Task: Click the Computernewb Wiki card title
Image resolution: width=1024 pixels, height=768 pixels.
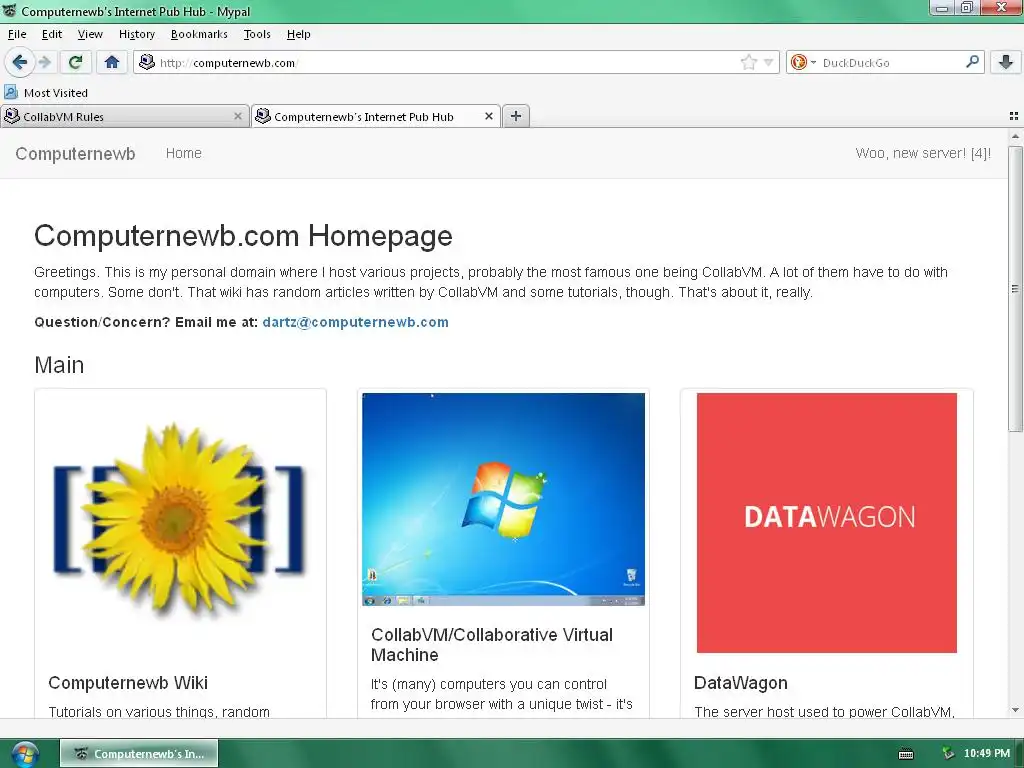Action: tap(128, 682)
